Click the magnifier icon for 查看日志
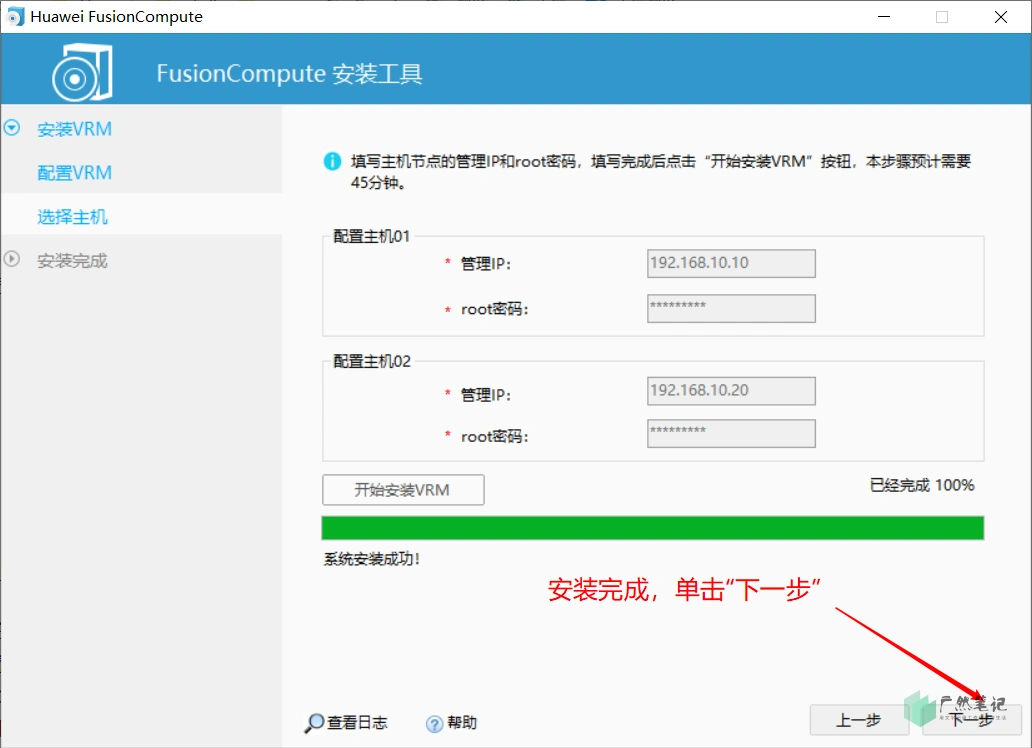The height and width of the screenshot is (748, 1032). coord(314,723)
